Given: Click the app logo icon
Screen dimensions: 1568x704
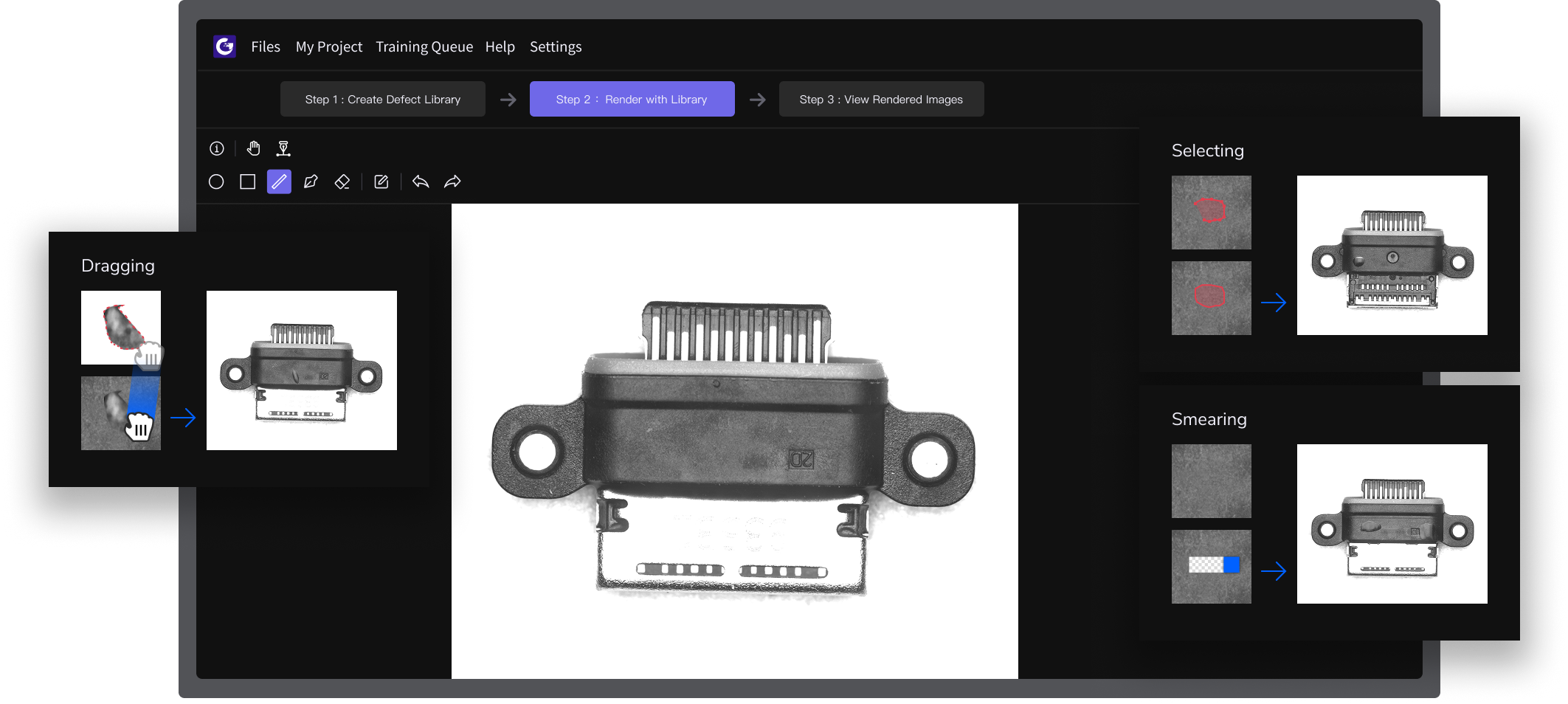Looking at the screenshot, I should point(224,46).
